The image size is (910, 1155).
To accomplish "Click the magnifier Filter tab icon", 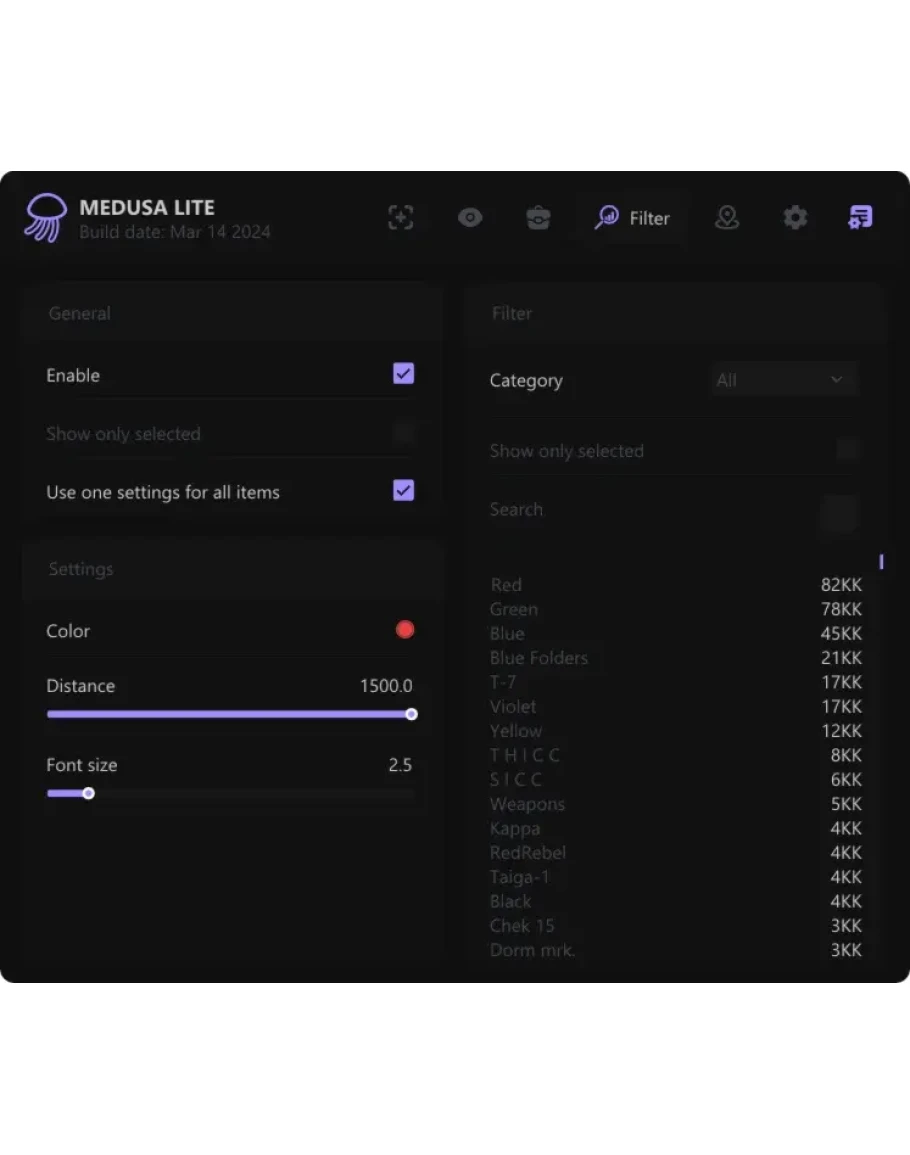I will pos(606,218).
